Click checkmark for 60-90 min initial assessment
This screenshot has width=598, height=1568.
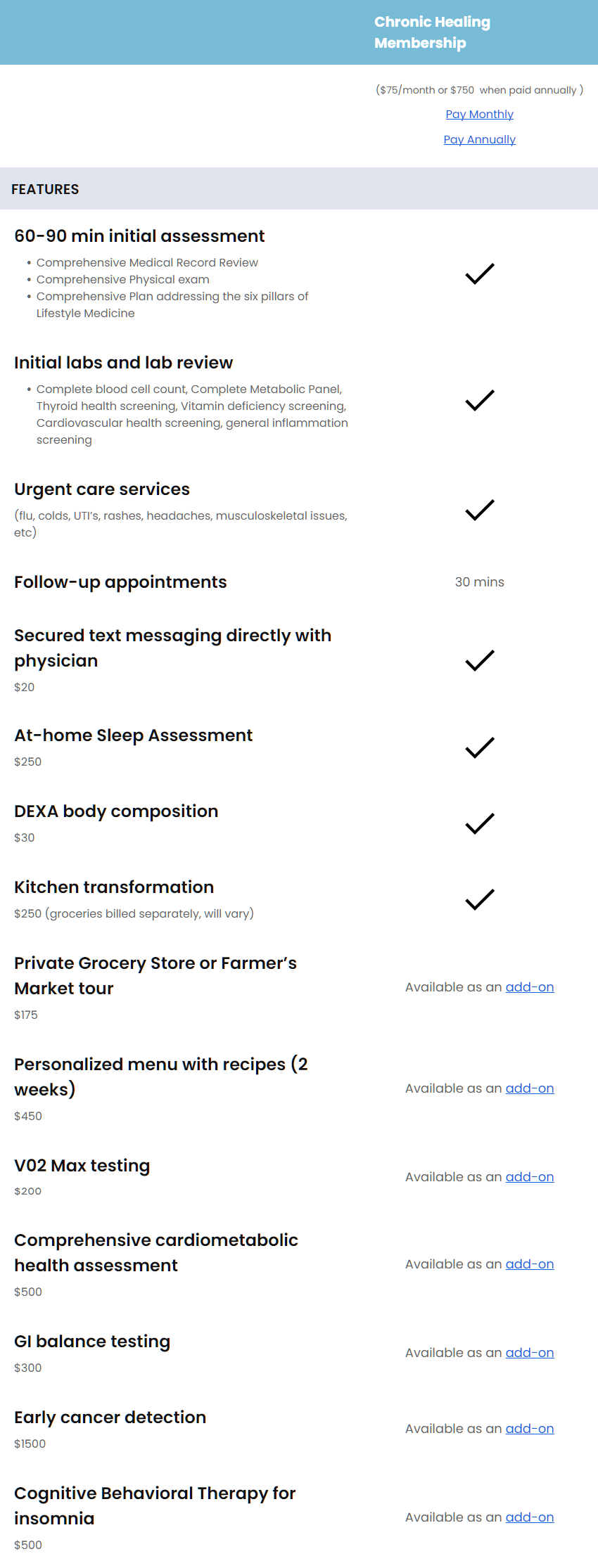[480, 274]
